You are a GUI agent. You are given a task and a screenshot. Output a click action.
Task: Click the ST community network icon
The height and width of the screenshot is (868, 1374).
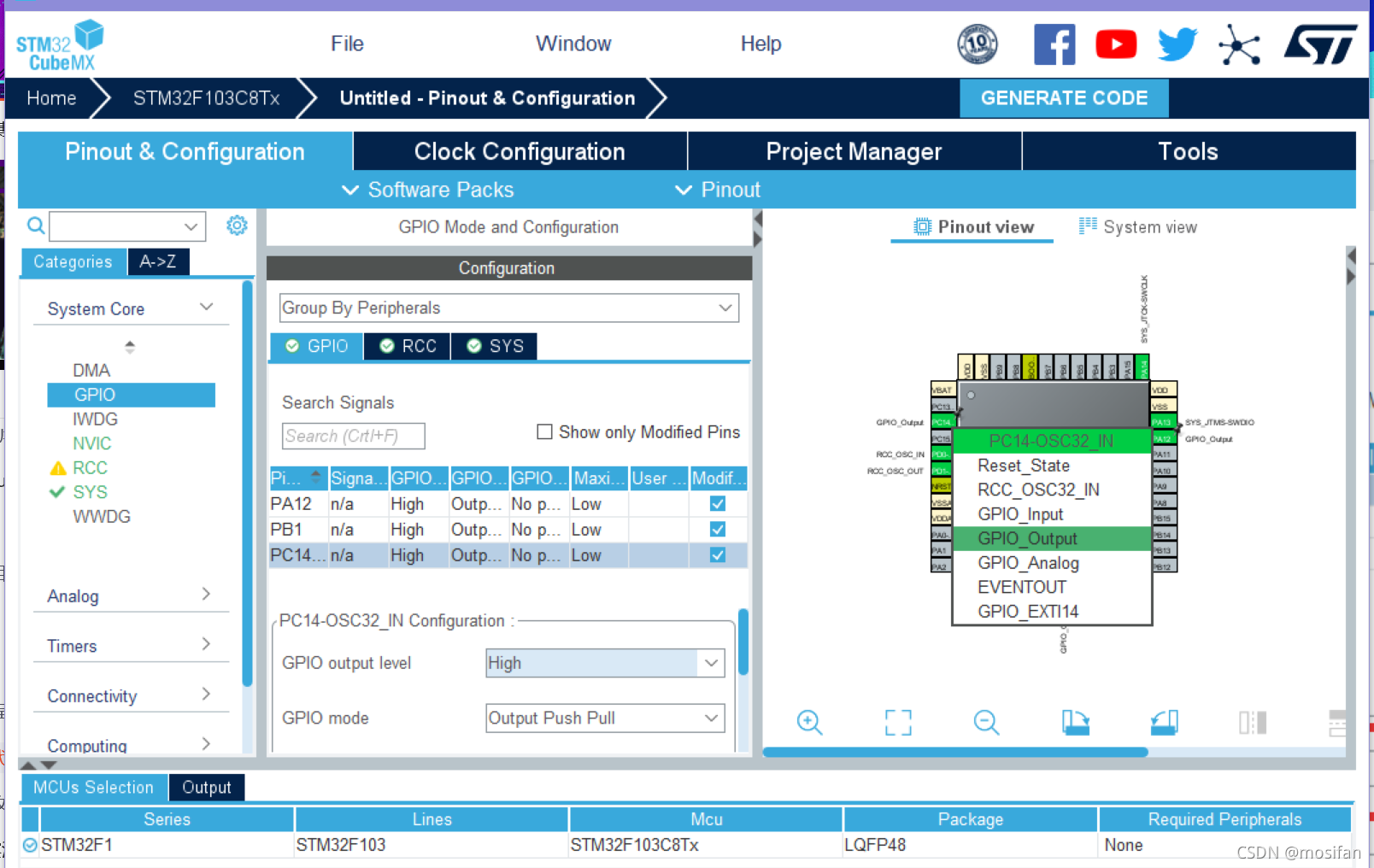pos(1240,44)
